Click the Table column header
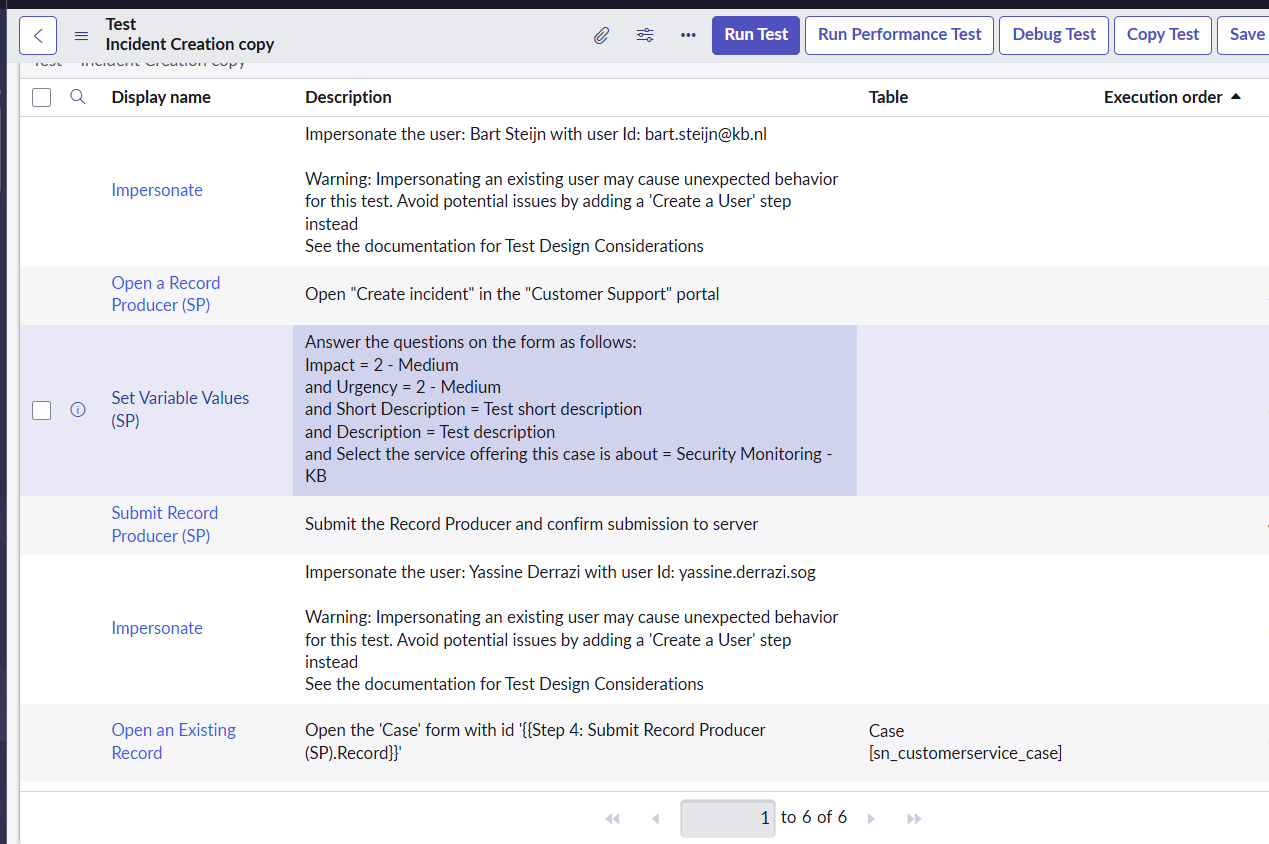Screen dimensions: 1269x844 pyautogui.click(x=888, y=97)
